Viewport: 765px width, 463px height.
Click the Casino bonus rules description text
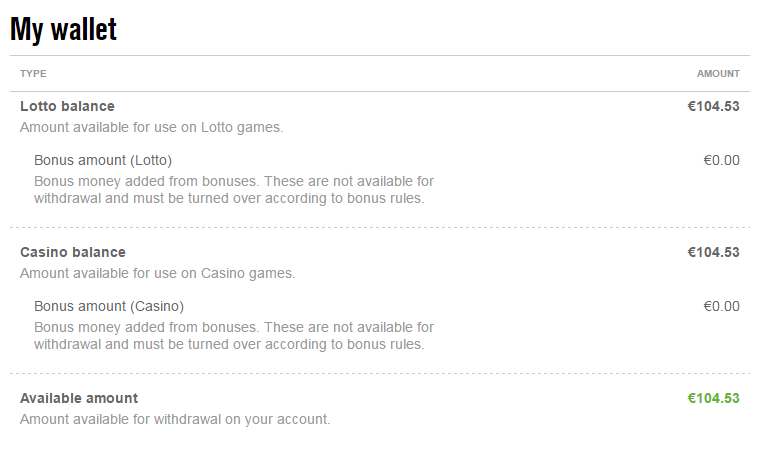click(x=233, y=336)
